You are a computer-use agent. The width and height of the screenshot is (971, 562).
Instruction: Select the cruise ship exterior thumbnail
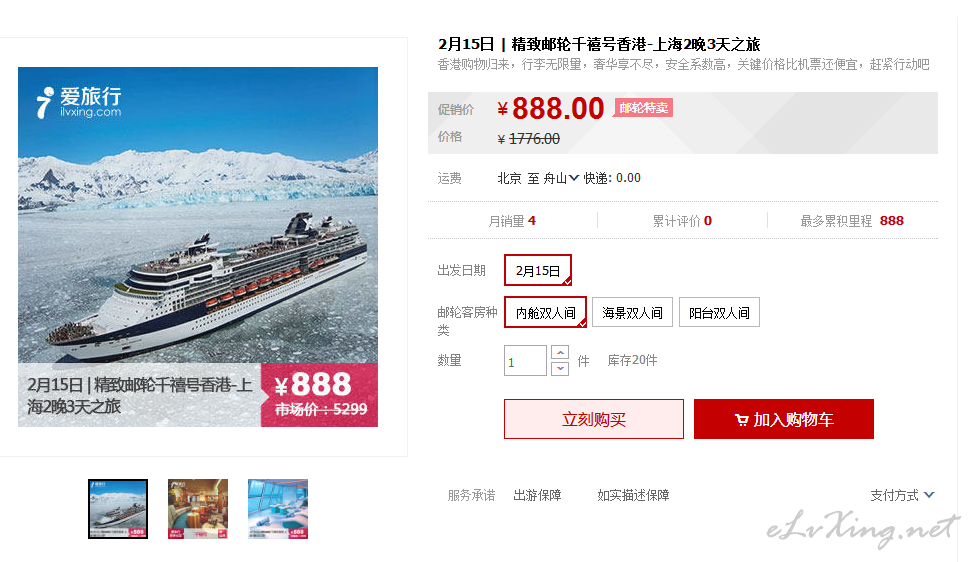(x=118, y=509)
